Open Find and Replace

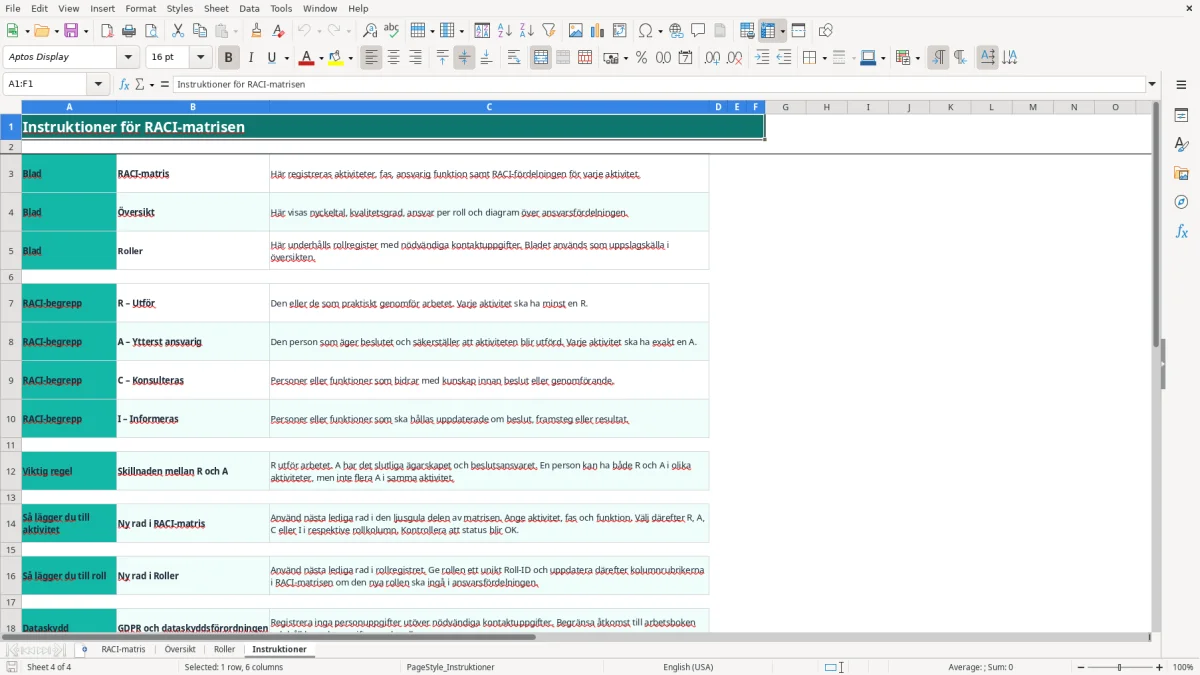pos(370,31)
